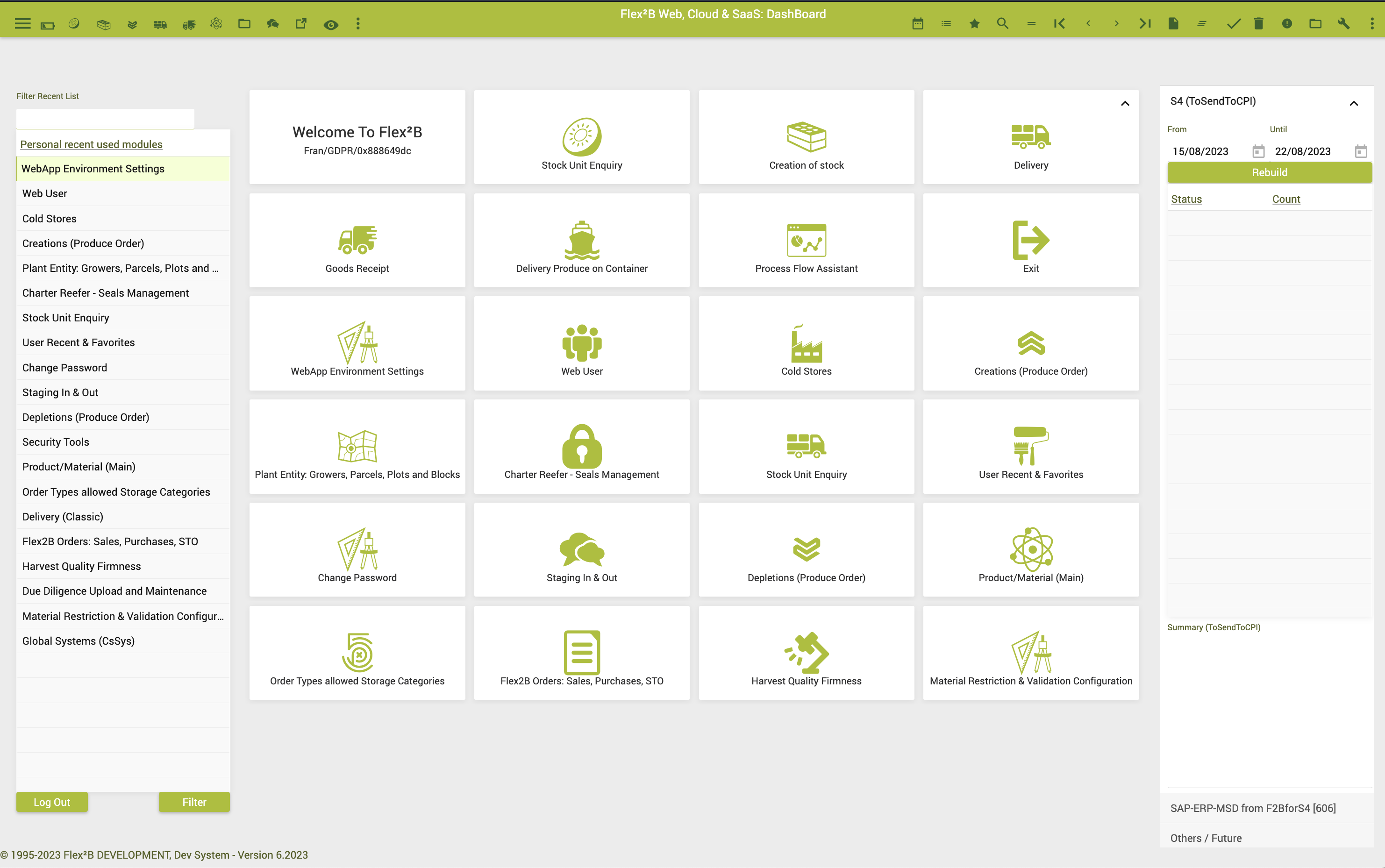This screenshot has height=868, width=1385.
Task: Open more options beside the wrench icon
Action: [1372, 23]
